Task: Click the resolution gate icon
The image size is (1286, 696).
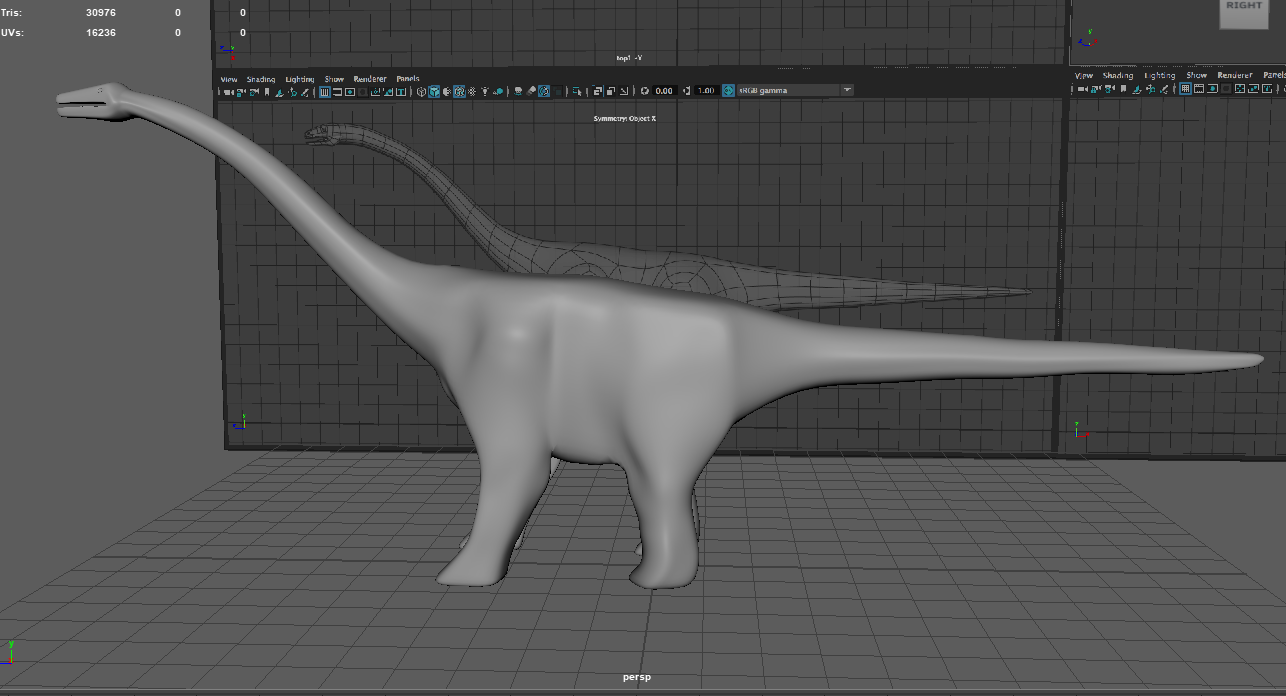Action: click(350, 91)
